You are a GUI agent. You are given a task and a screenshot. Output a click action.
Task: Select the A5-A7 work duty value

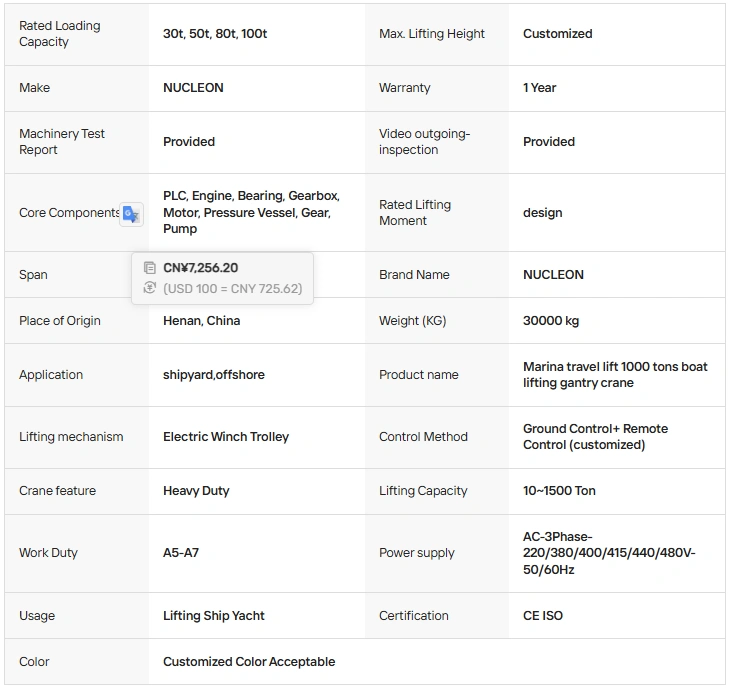click(181, 553)
